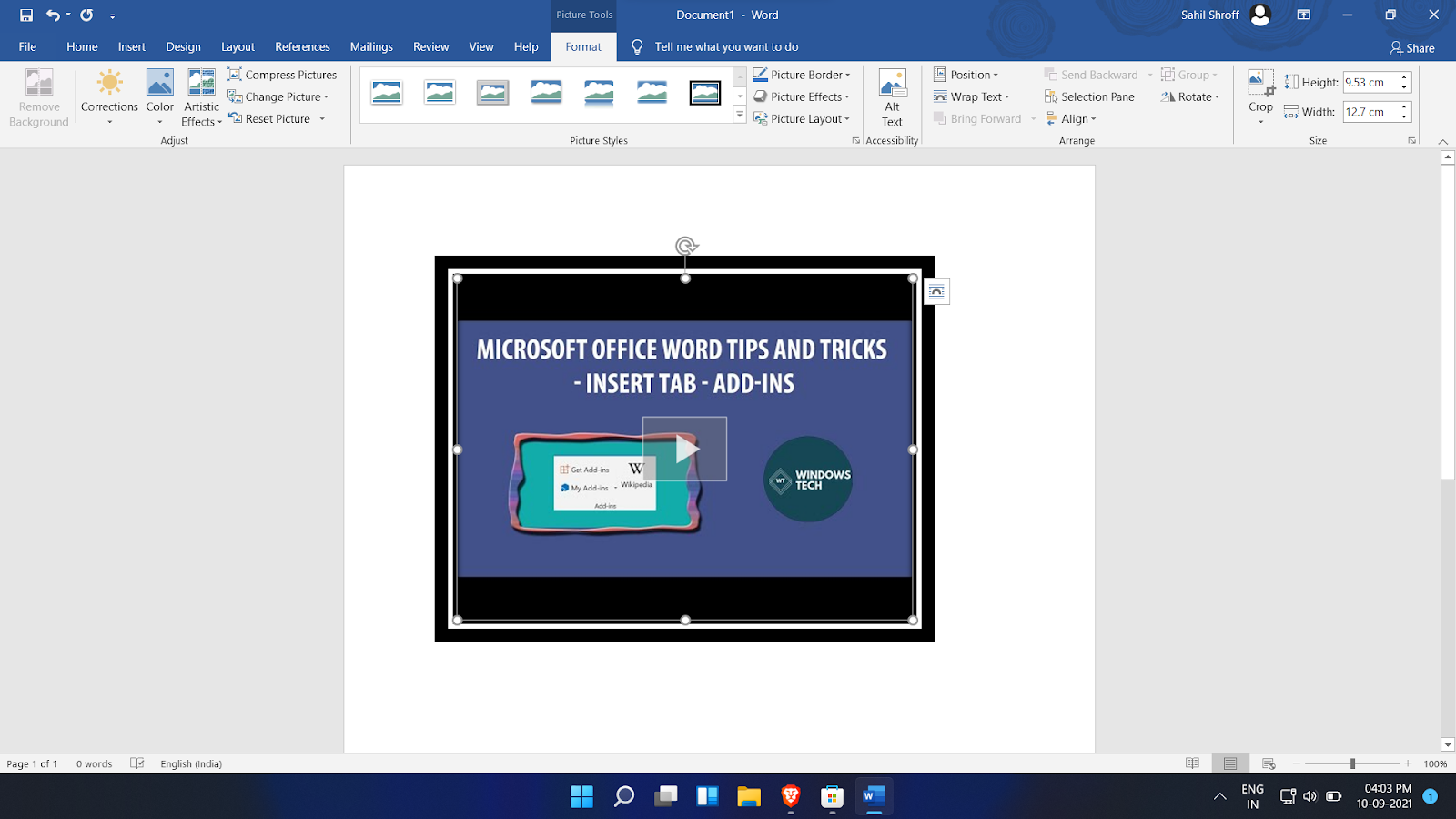Open Reset Picture dropdown arrow
Image resolution: width=1456 pixels, height=819 pixels.
[x=322, y=118]
